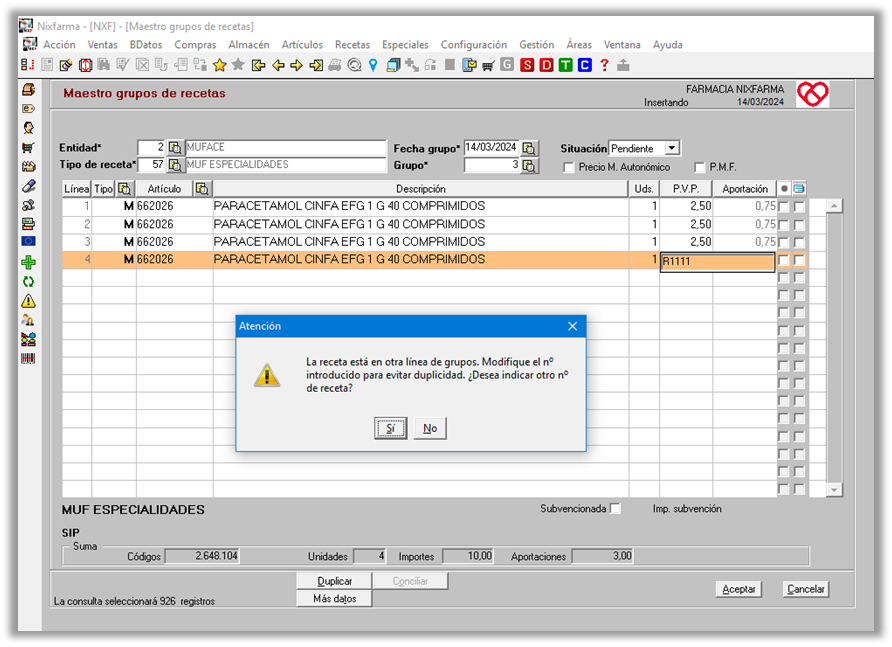
Task: Open the Ayuda menu
Action: point(667,44)
